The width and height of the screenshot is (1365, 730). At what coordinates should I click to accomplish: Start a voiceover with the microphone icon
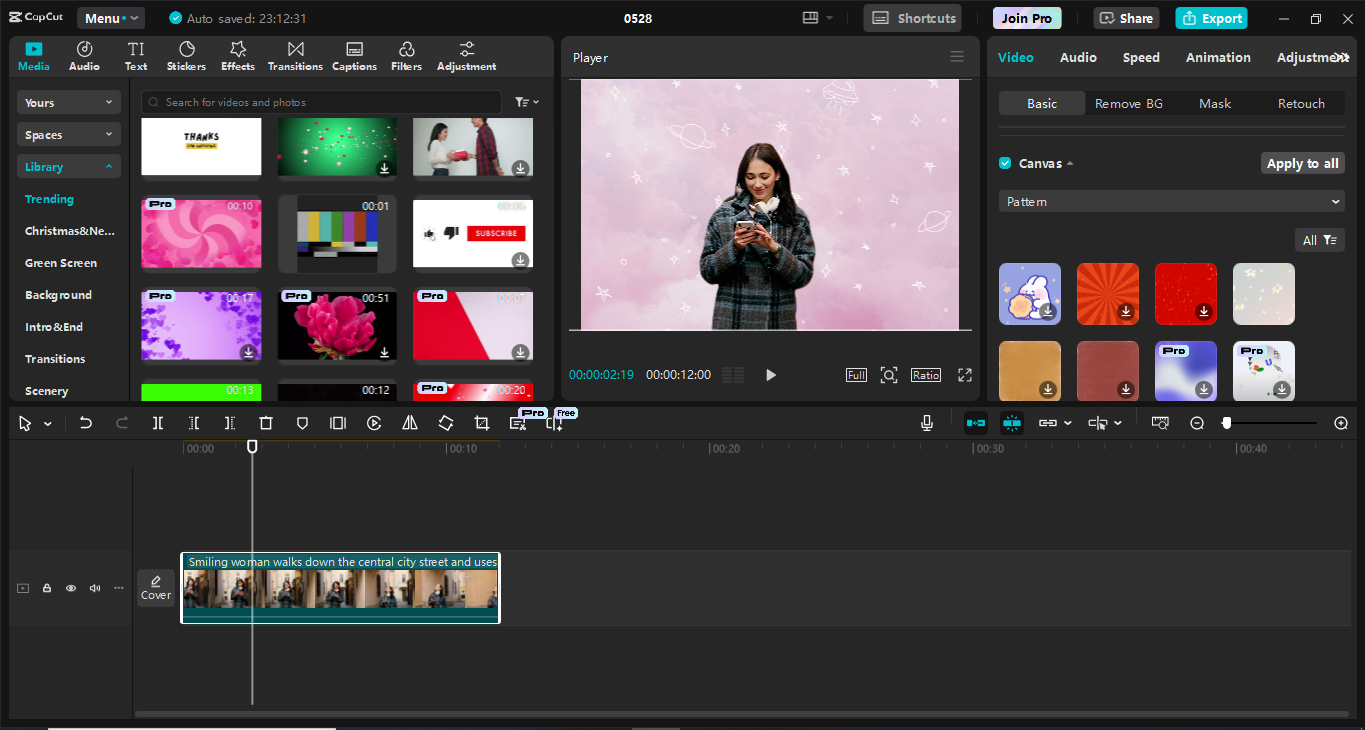tap(926, 422)
